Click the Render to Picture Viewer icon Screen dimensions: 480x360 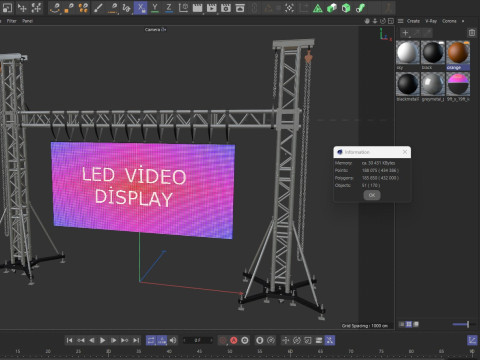tap(212, 7)
